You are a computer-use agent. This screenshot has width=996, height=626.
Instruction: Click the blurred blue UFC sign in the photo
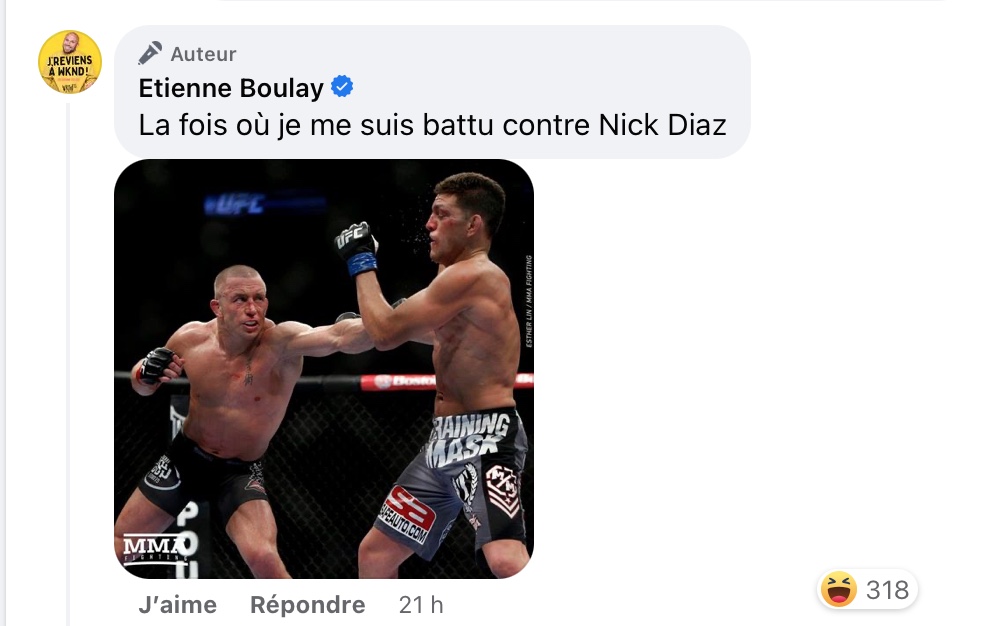point(235,204)
